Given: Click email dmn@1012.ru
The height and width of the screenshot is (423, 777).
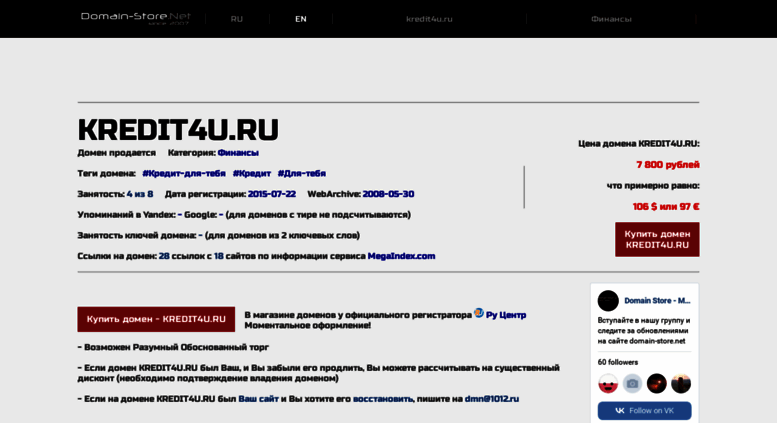Looking at the screenshot, I should [492, 399].
